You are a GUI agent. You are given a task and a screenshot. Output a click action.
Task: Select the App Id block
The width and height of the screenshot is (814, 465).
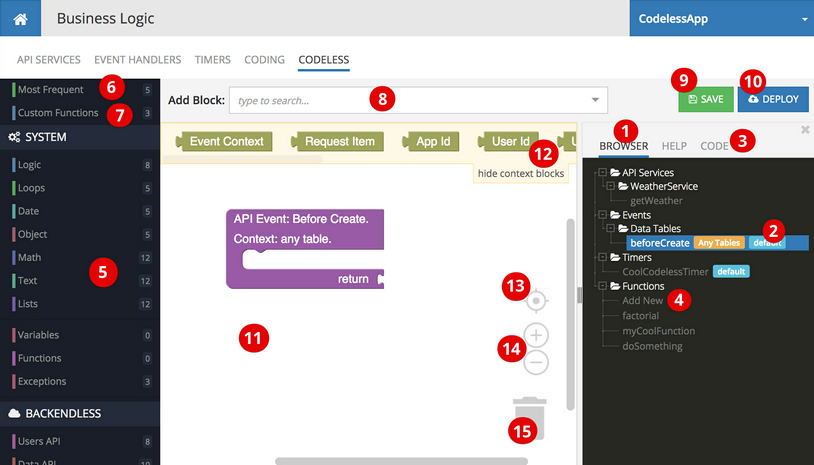[430, 141]
